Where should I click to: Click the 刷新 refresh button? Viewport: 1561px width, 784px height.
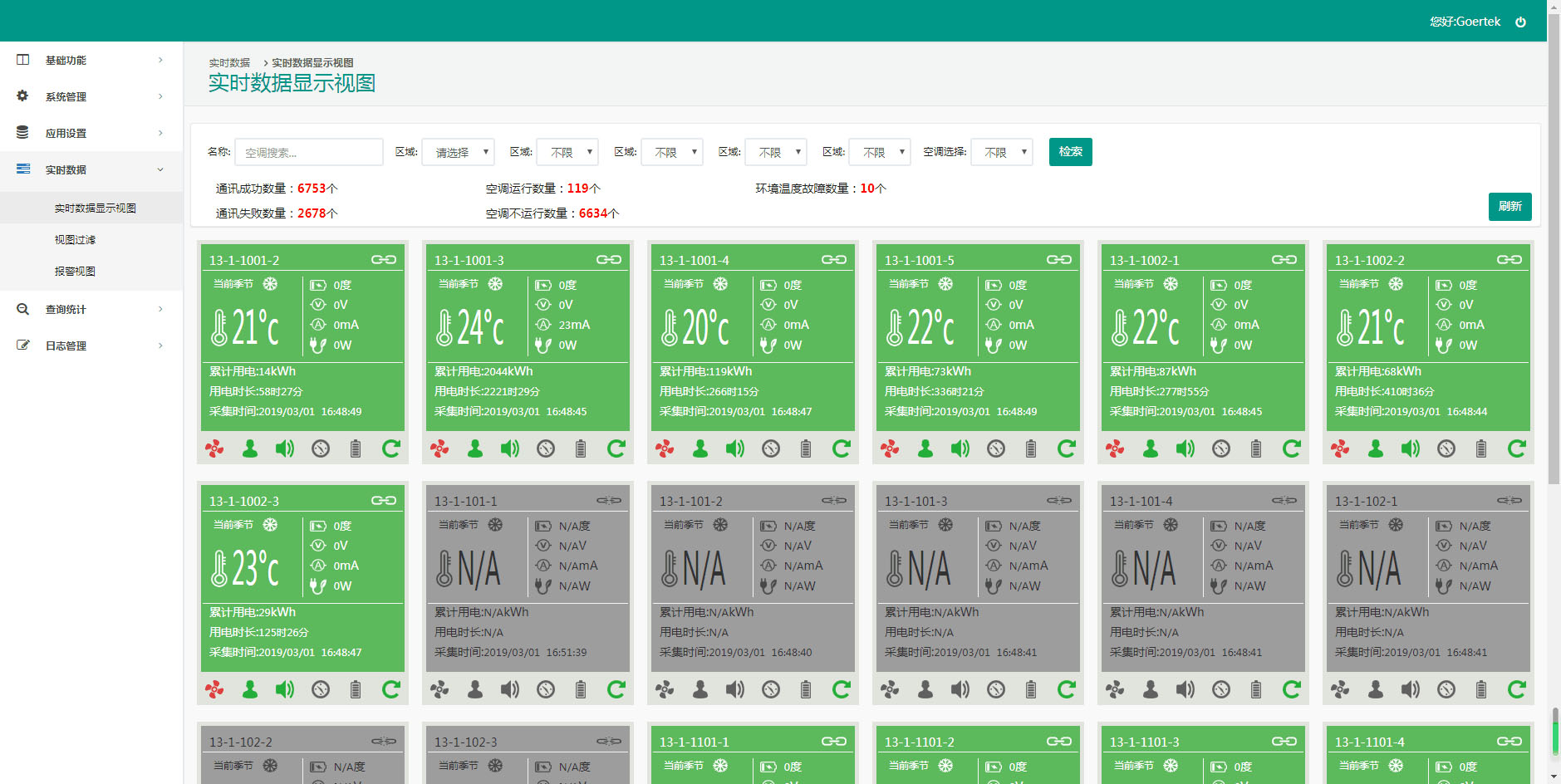(1510, 207)
